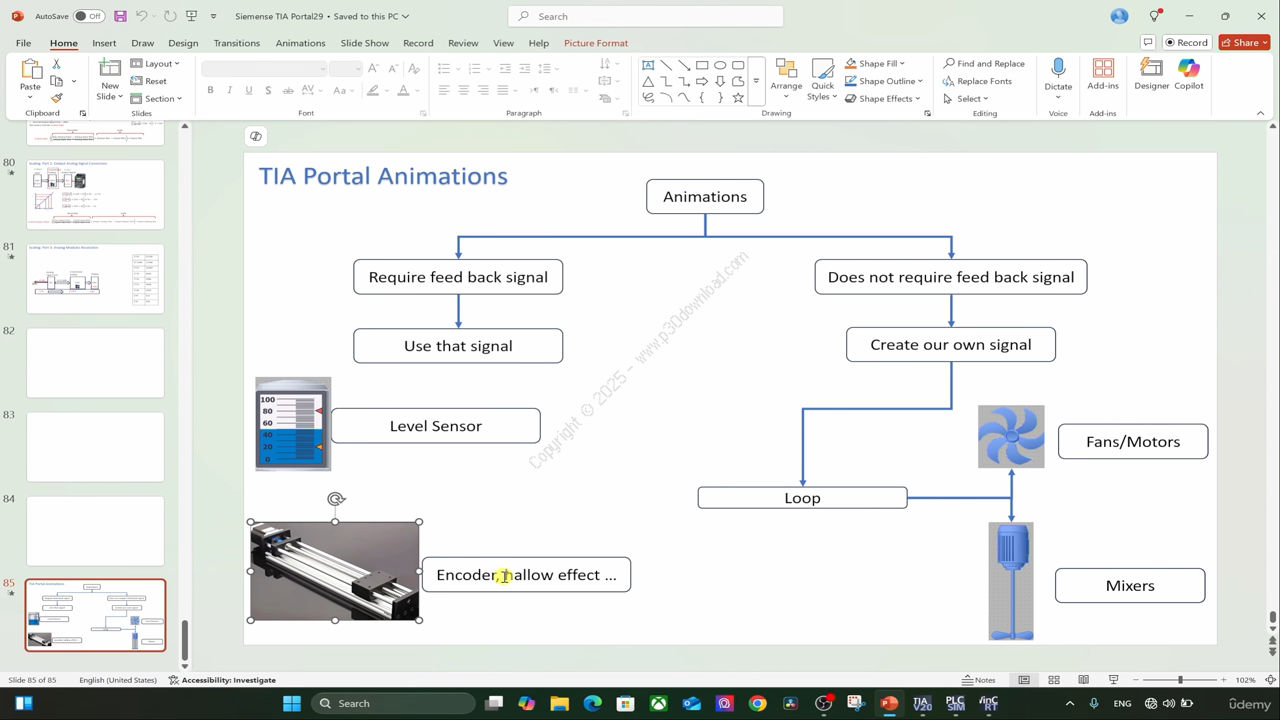Click the Format Painter brush icon

pyautogui.click(x=56, y=98)
